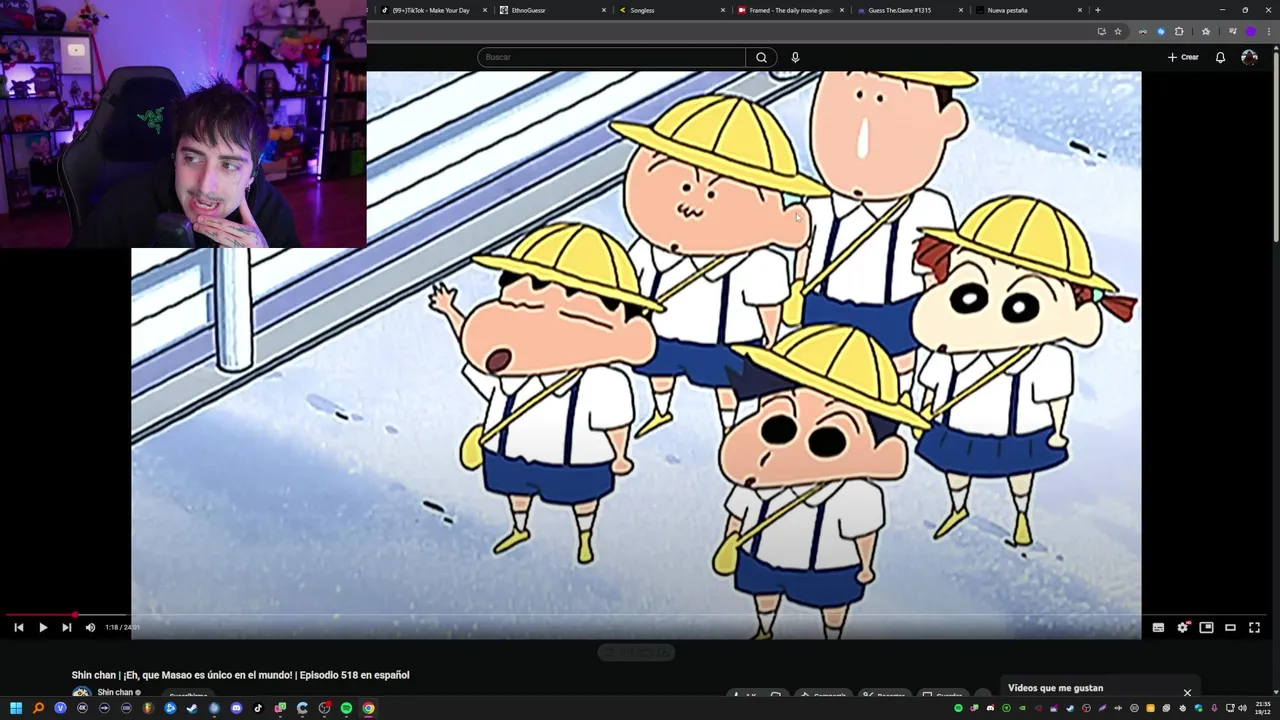The image size is (1280, 720).
Task: Close the Songless tab
Action: pyautogui.click(x=723, y=10)
